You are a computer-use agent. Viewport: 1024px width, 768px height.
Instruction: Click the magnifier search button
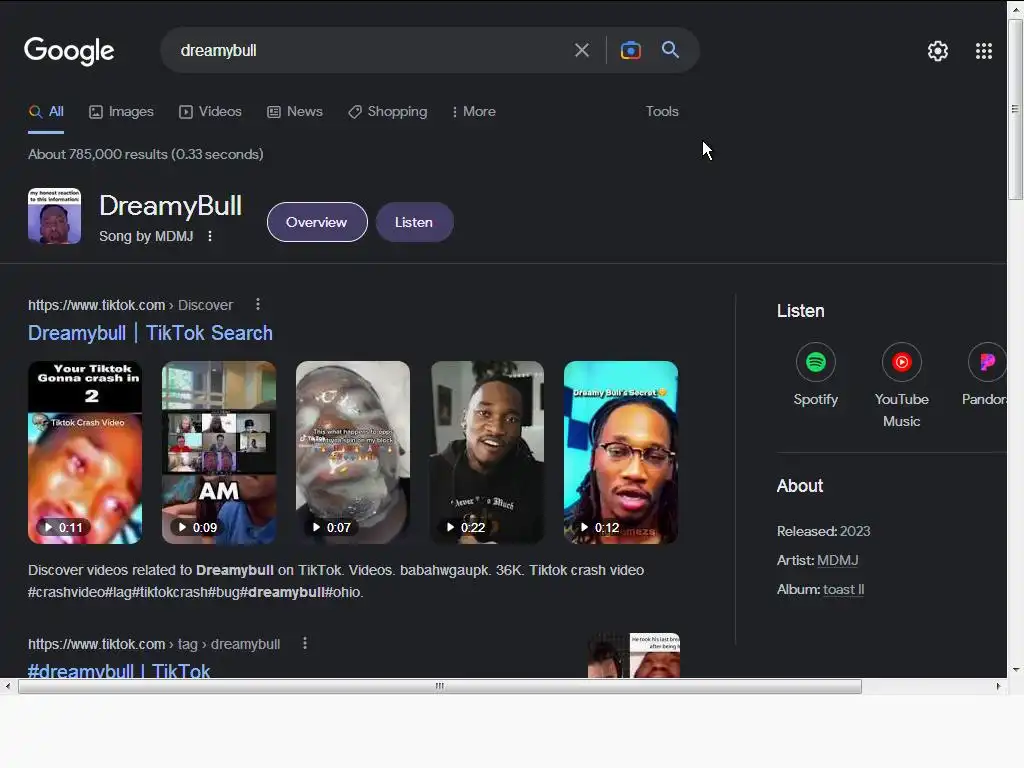[x=670, y=50]
